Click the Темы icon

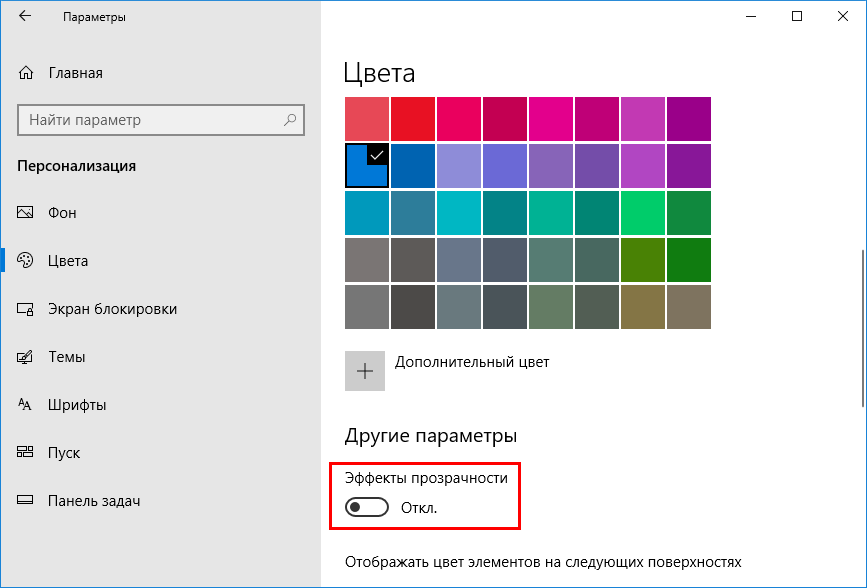click(x=26, y=357)
